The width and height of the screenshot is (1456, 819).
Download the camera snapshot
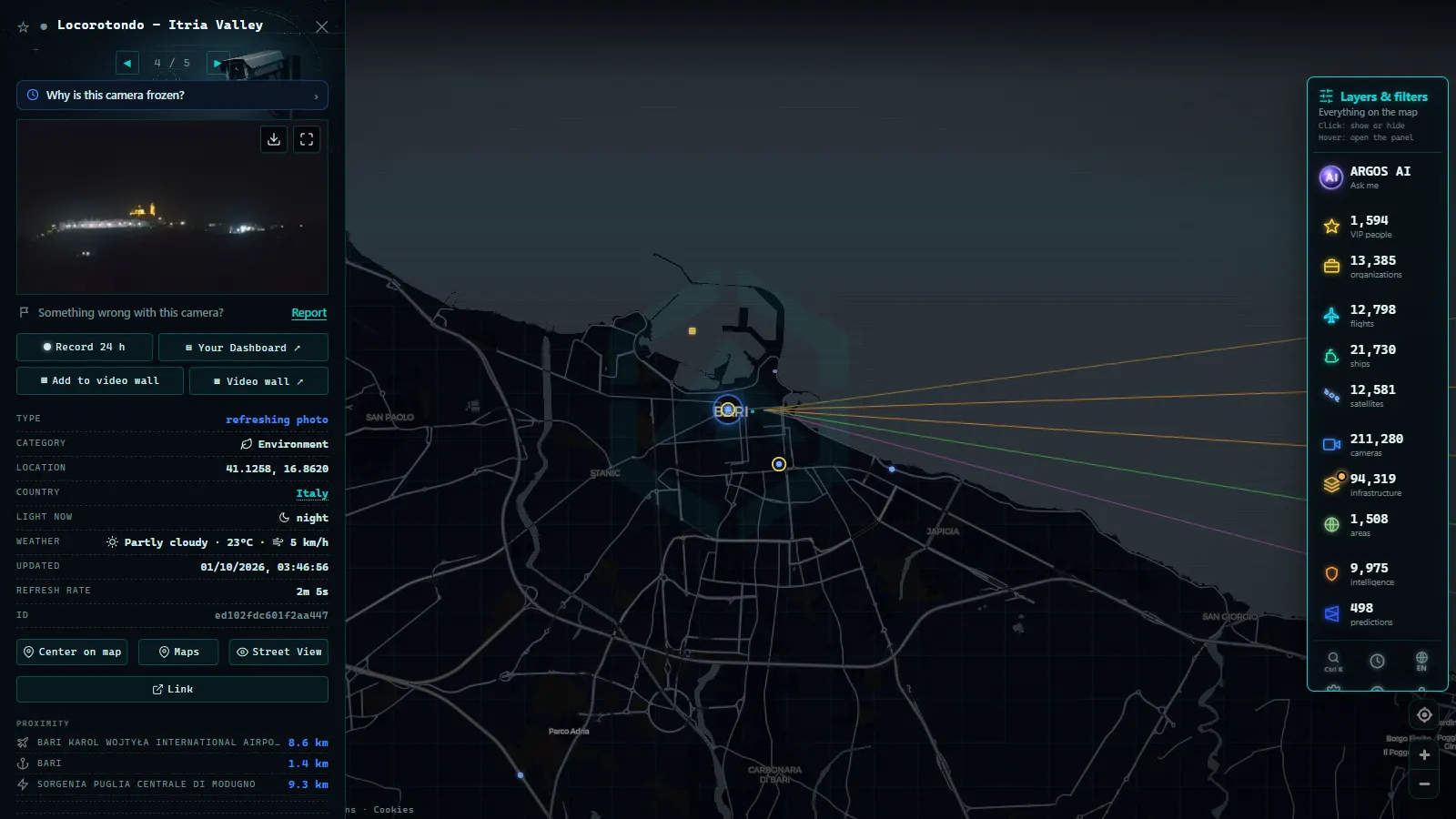pyautogui.click(x=274, y=139)
